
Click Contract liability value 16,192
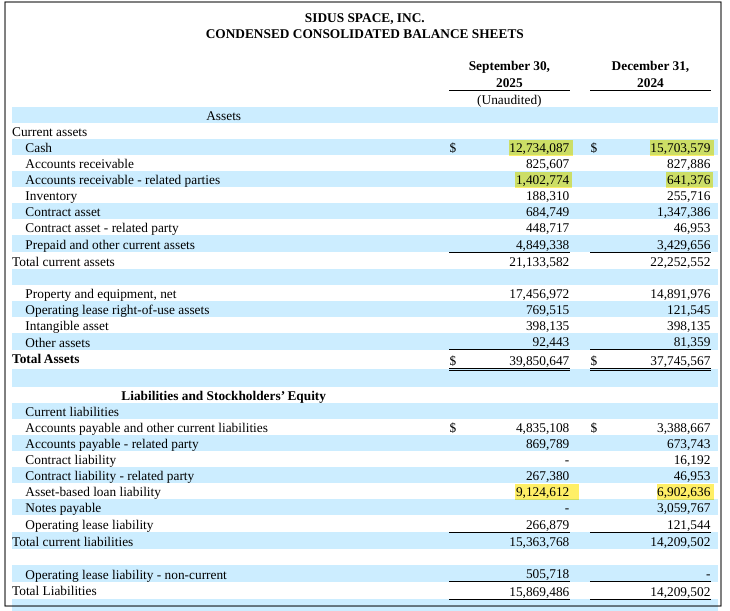(x=692, y=460)
